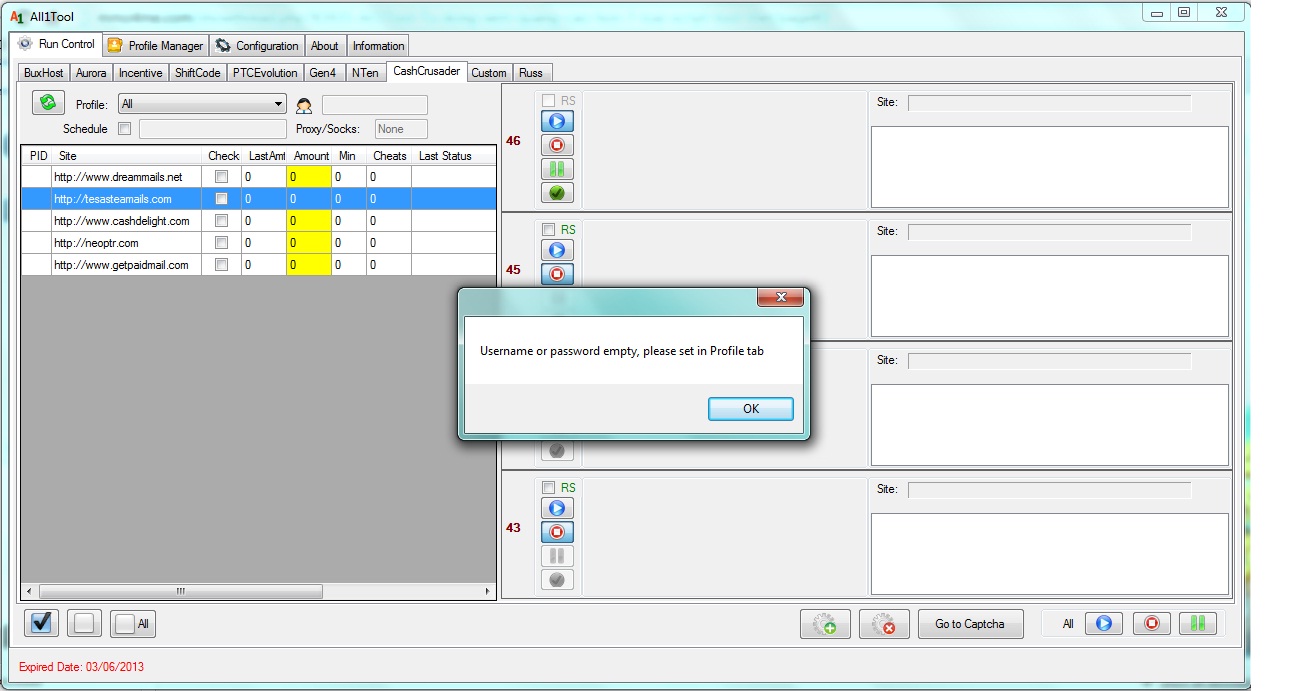The width and height of the screenshot is (1314, 691).
Task: Click the Cheats column header
Action: pyautogui.click(x=389, y=156)
